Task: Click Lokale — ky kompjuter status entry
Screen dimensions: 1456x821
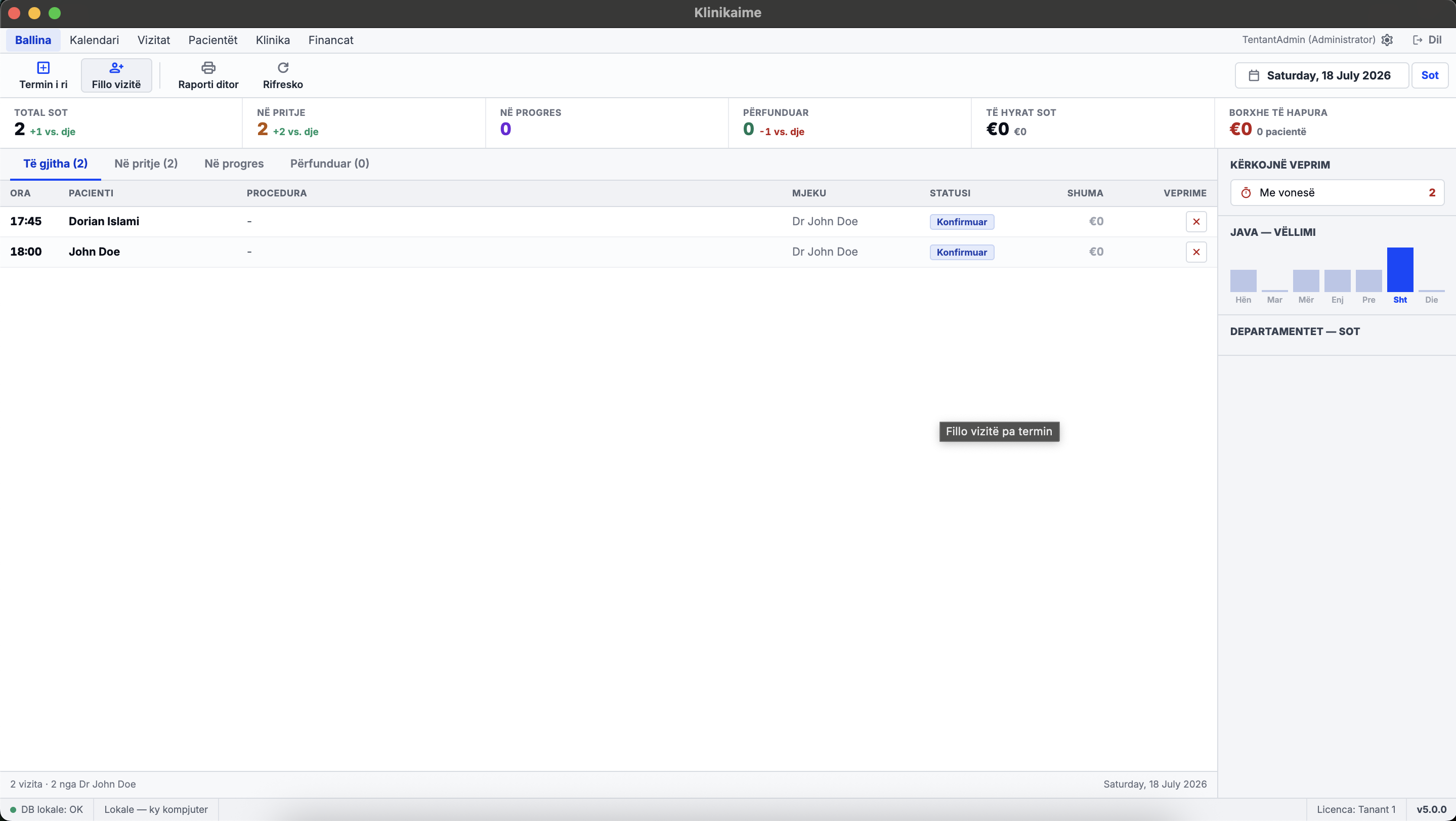Action: [156, 810]
